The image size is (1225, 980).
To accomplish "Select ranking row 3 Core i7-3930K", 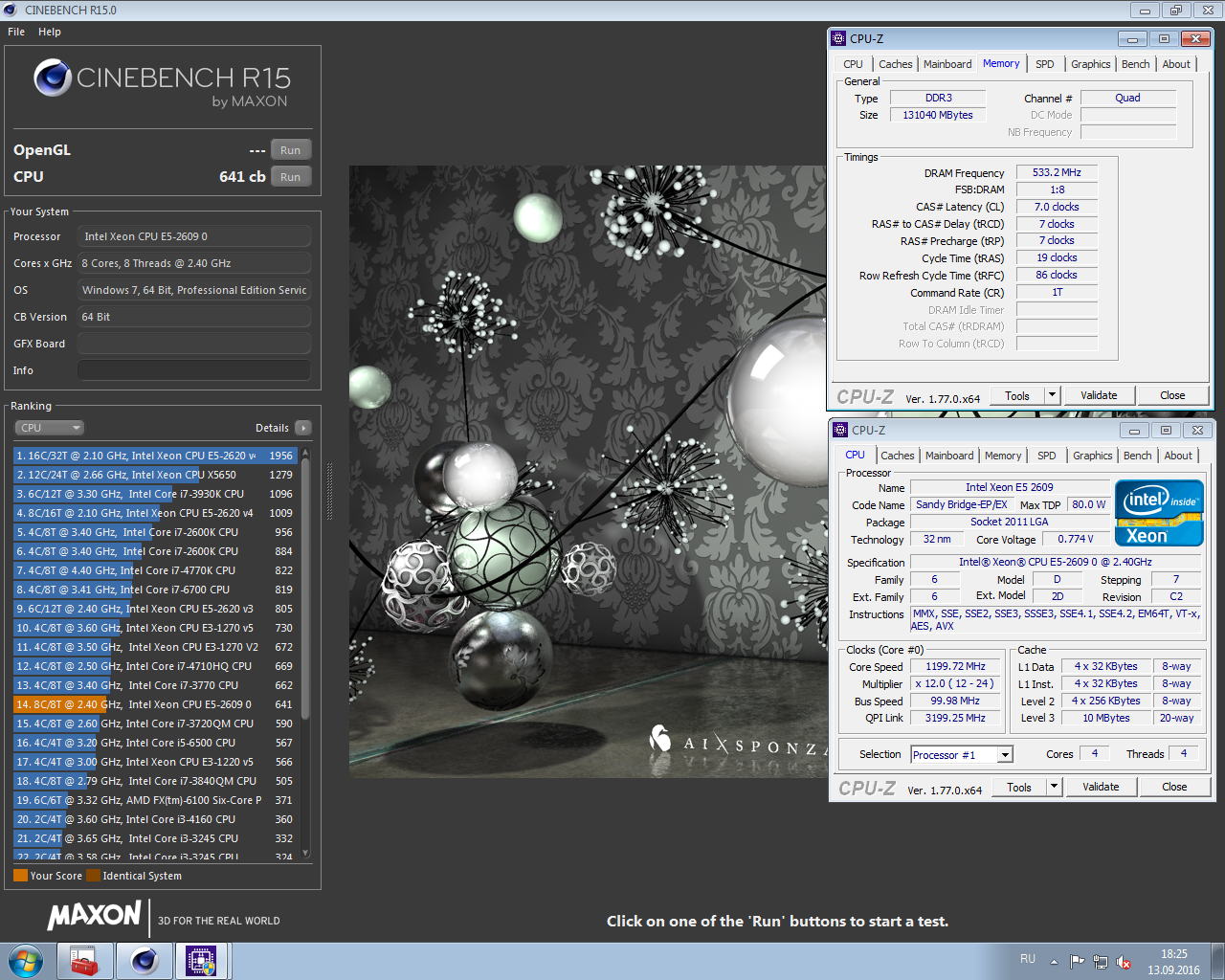I will (155, 494).
